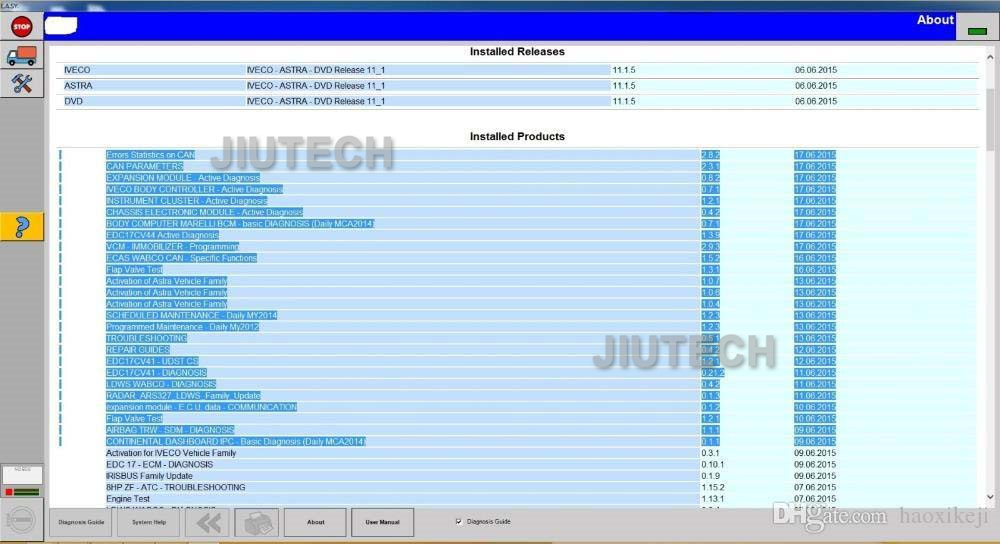Select 'EDC 17 - ECM - DIAGNOSIS' row
Image resolution: width=1000 pixels, height=544 pixels.
(x=517, y=465)
